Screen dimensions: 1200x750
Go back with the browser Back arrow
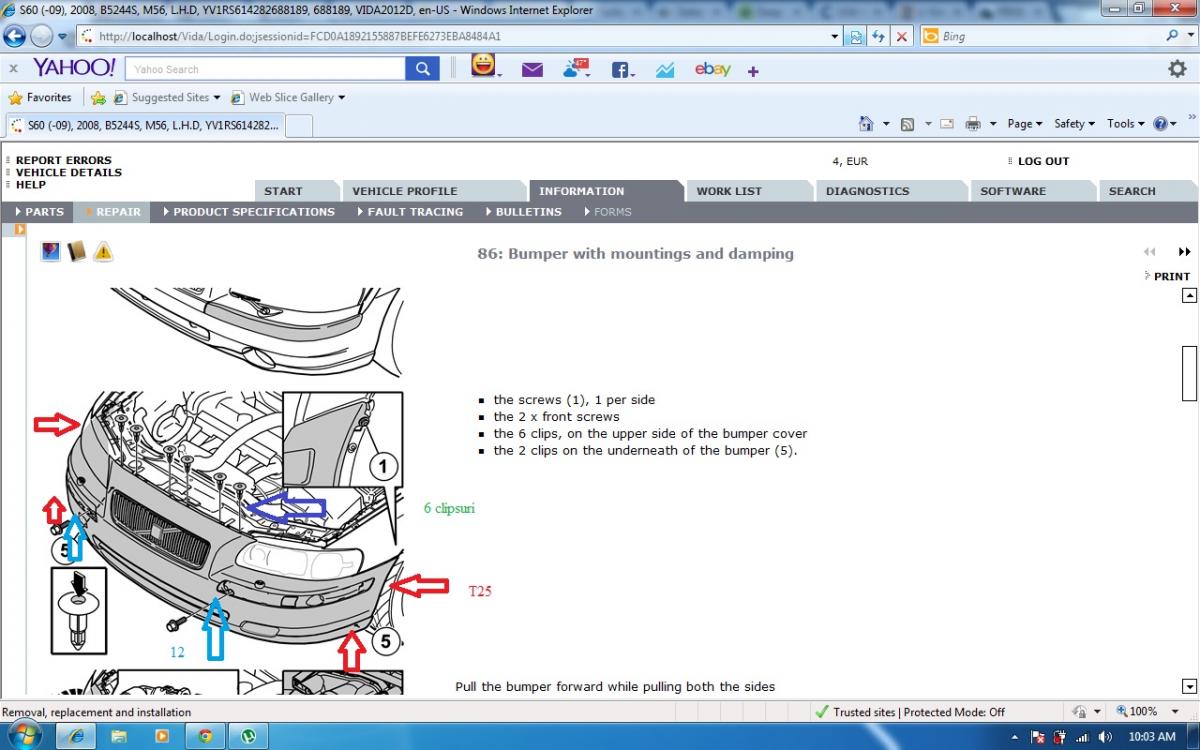click(15, 37)
